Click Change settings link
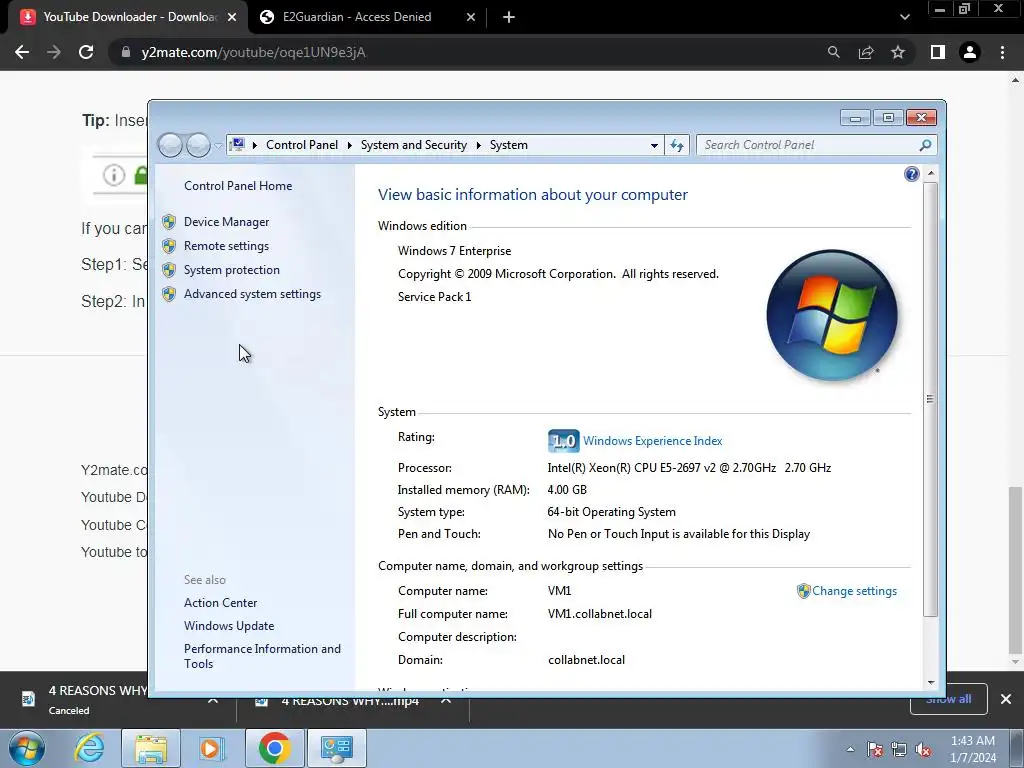The width and height of the screenshot is (1024, 768). pyautogui.click(x=854, y=591)
